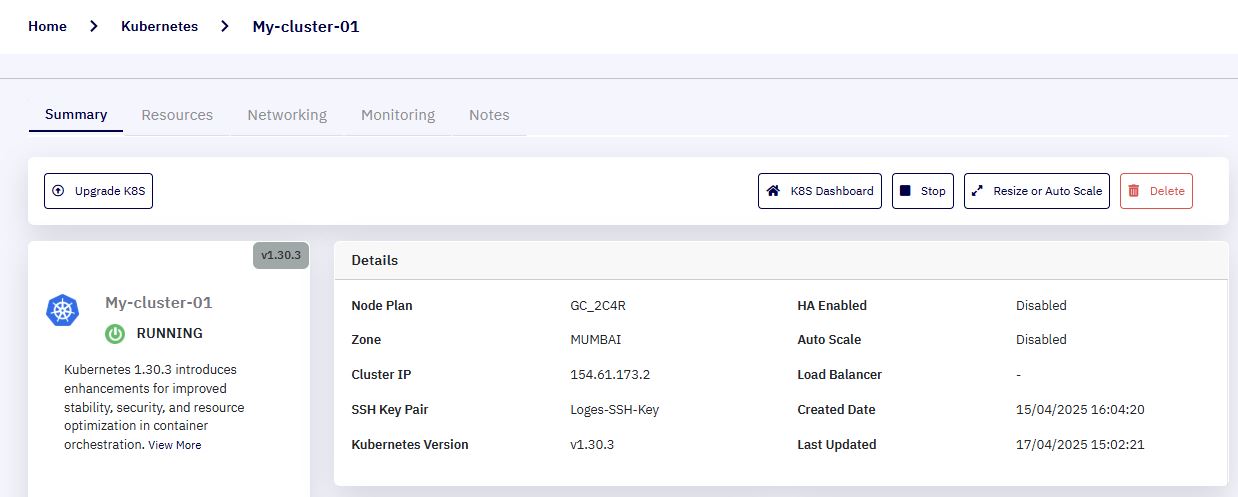Viewport: 1238px width, 497px height.
Task: Click the green power status icon
Action: 116,334
